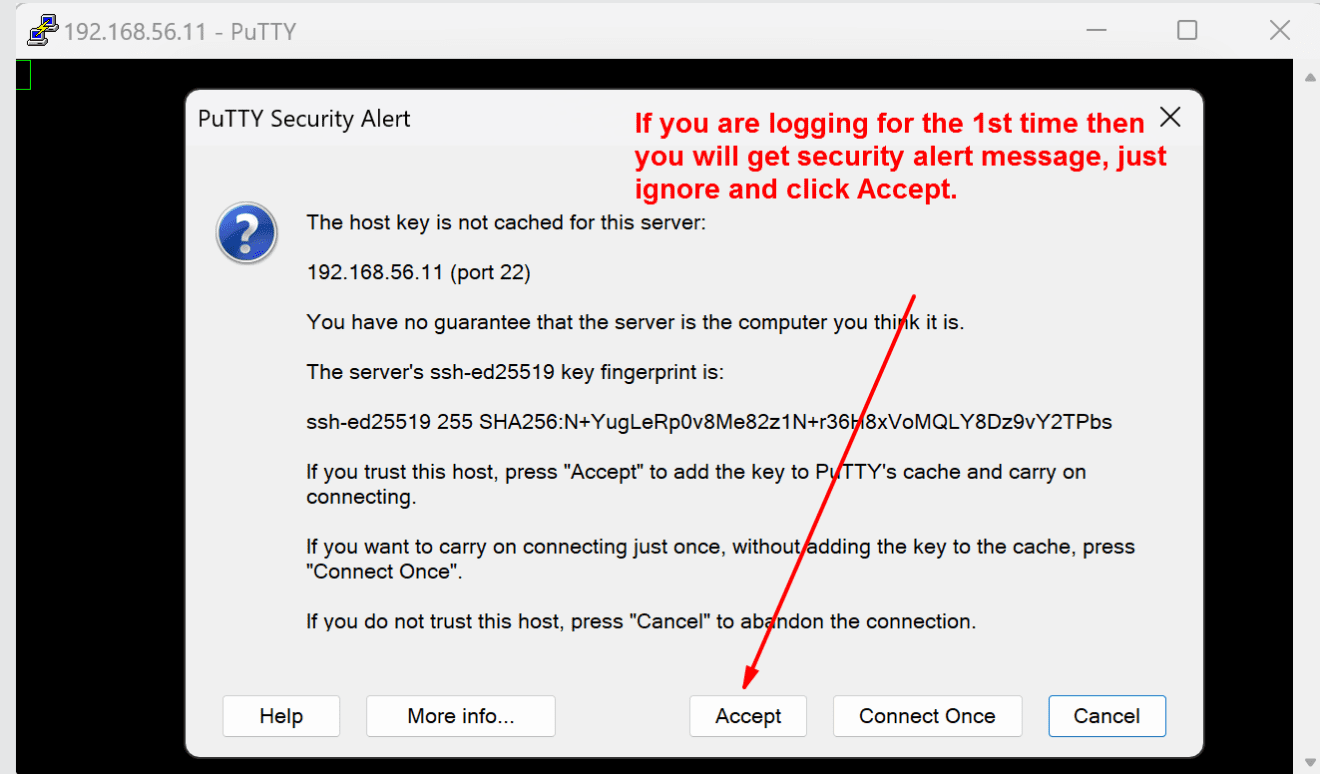The height and width of the screenshot is (774, 1320).
Task: Click the More info button
Action: pyautogui.click(x=460, y=716)
